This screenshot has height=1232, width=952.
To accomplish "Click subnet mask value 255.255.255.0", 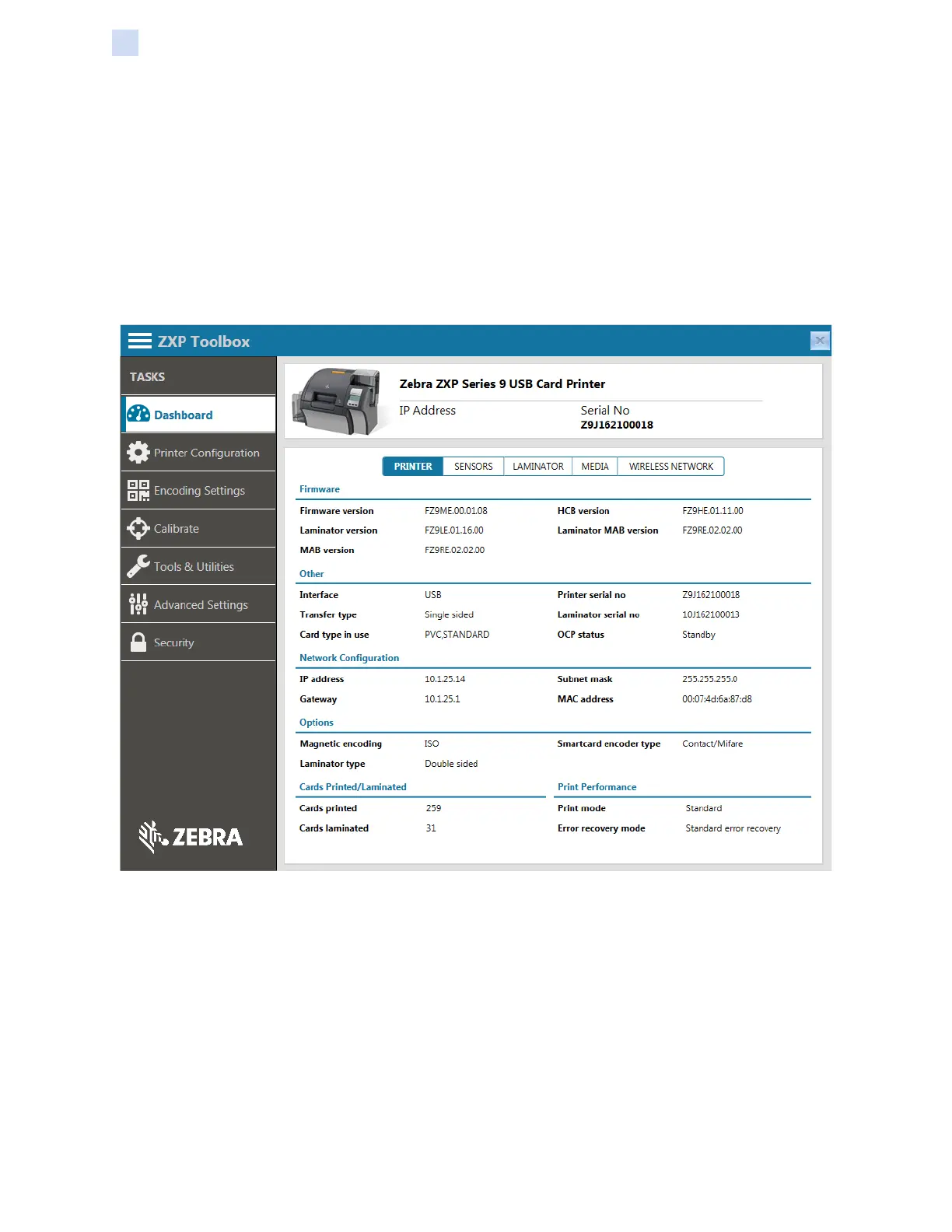I will pyautogui.click(x=709, y=679).
